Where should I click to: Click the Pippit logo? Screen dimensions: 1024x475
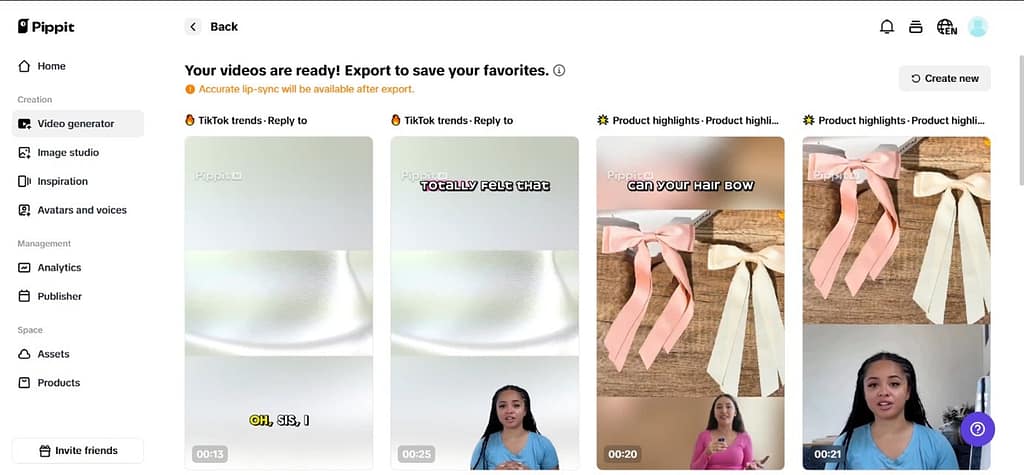(x=46, y=27)
